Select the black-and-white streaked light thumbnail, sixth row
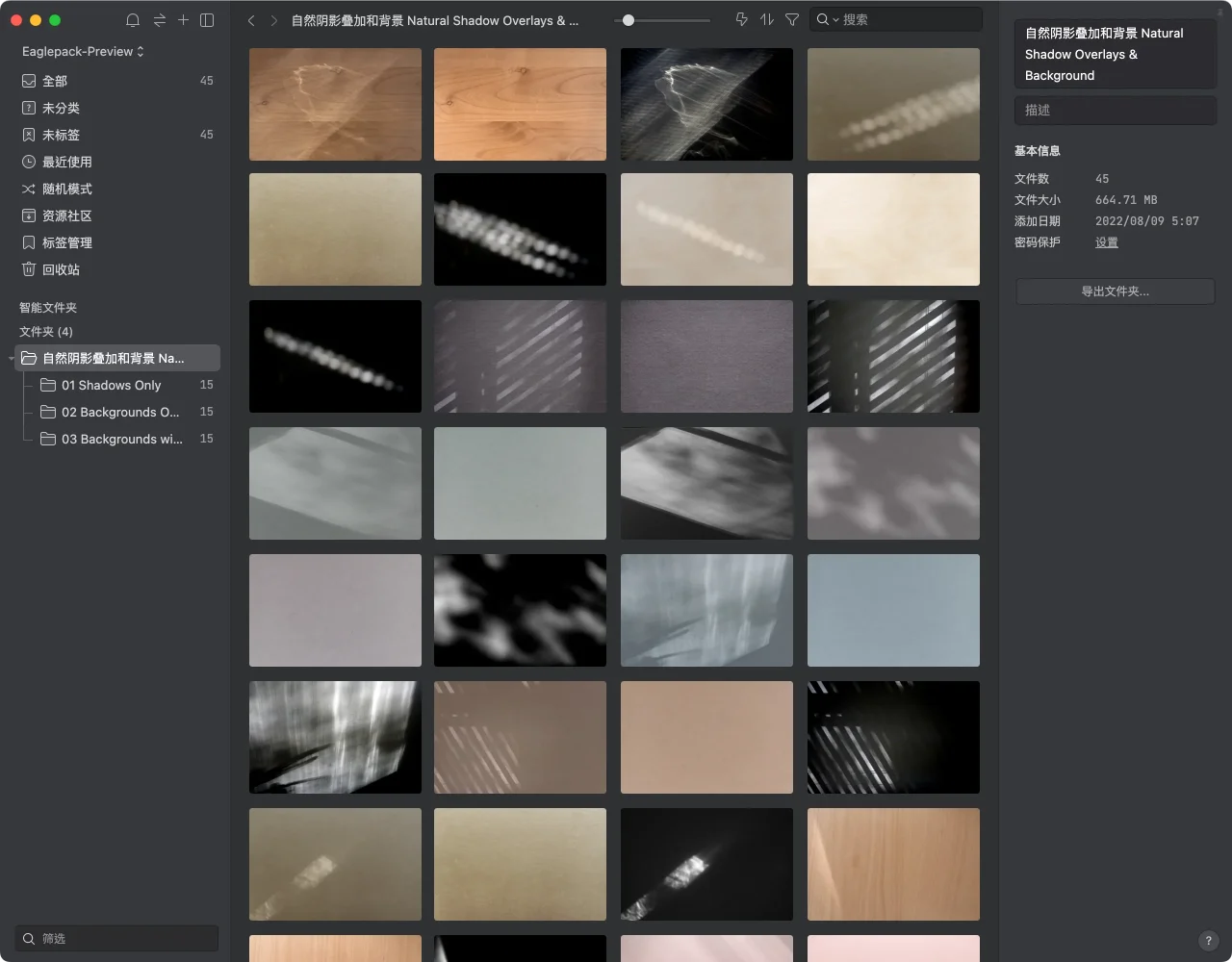Viewport: 1232px width, 962px height. (x=335, y=737)
